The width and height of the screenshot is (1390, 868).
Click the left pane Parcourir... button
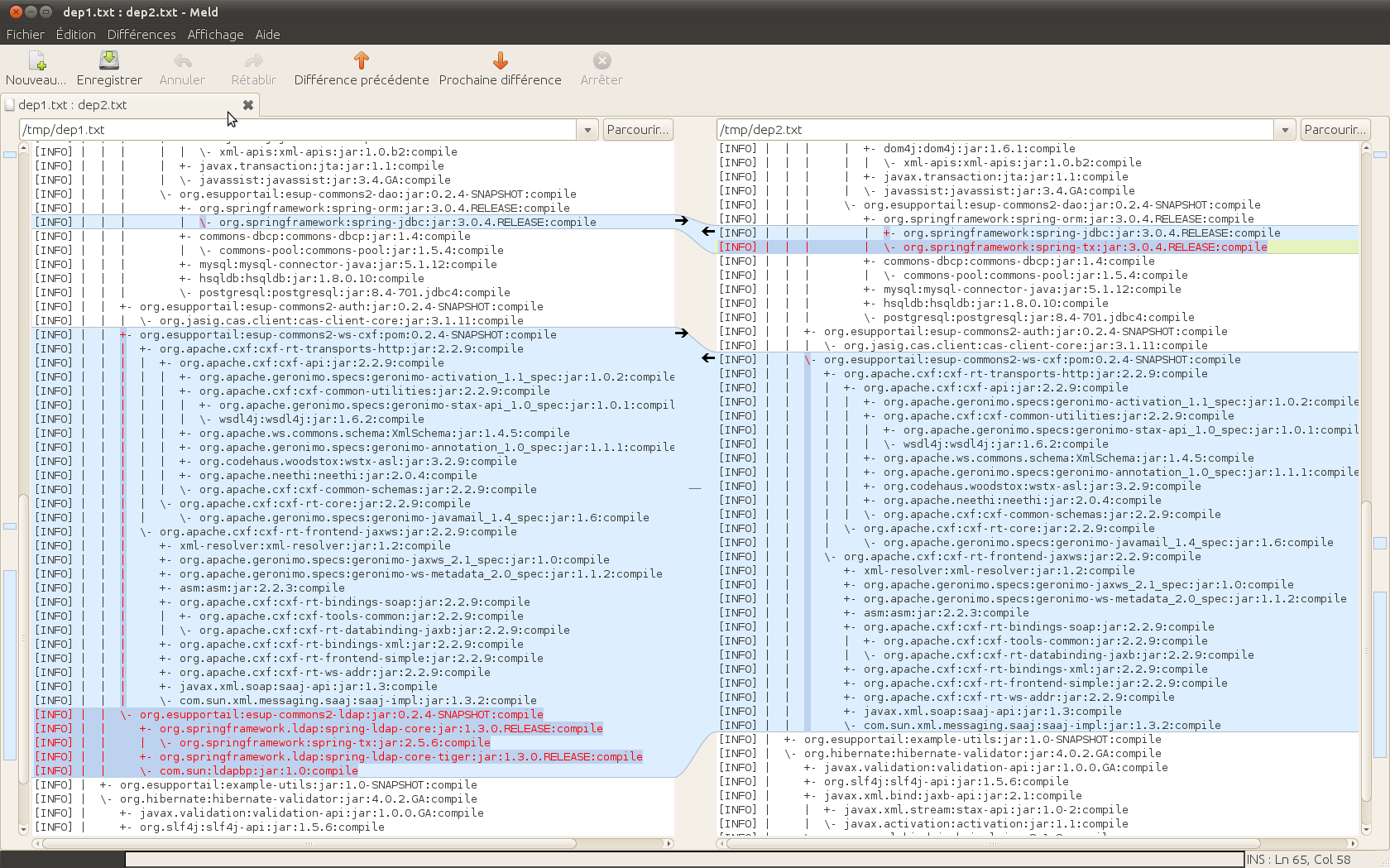637,130
